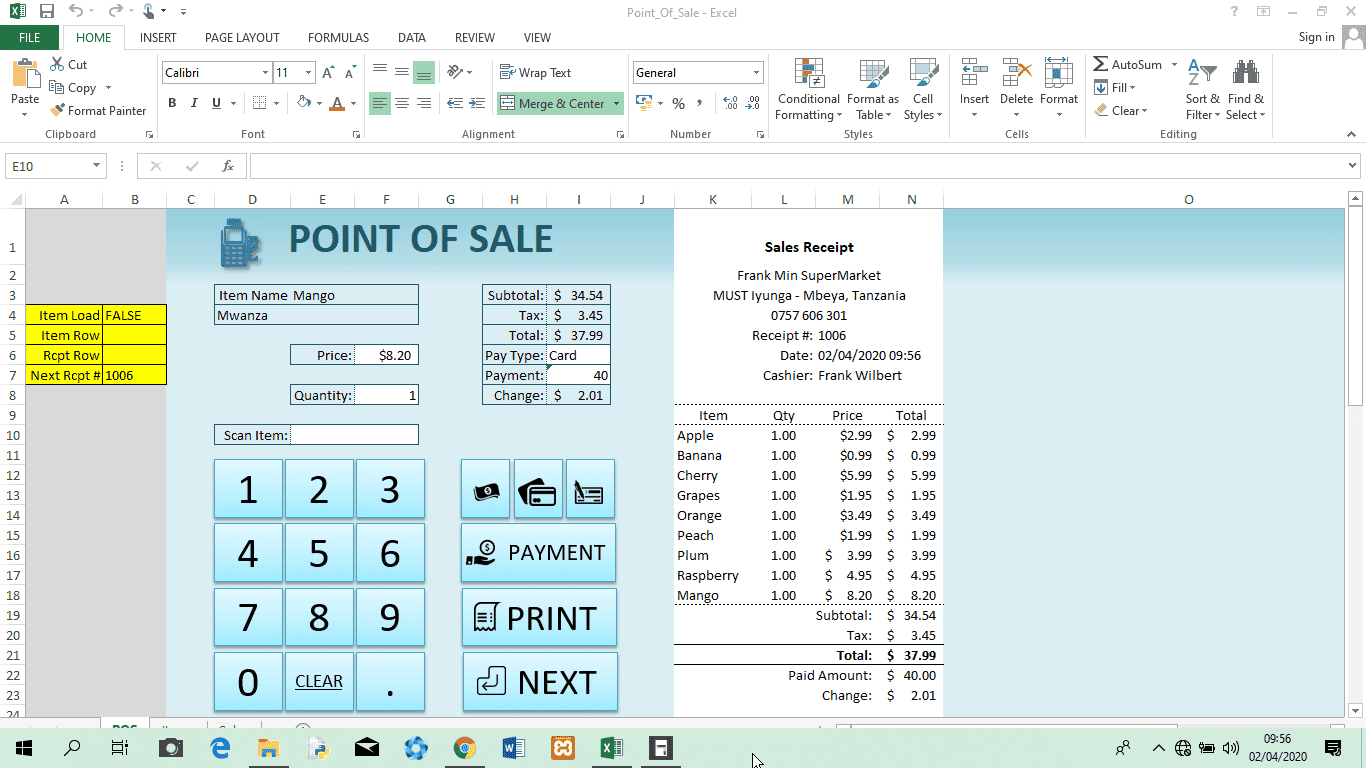The height and width of the screenshot is (768, 1366).
Task: Click the PAYMENT button
Action: (538, 553)
